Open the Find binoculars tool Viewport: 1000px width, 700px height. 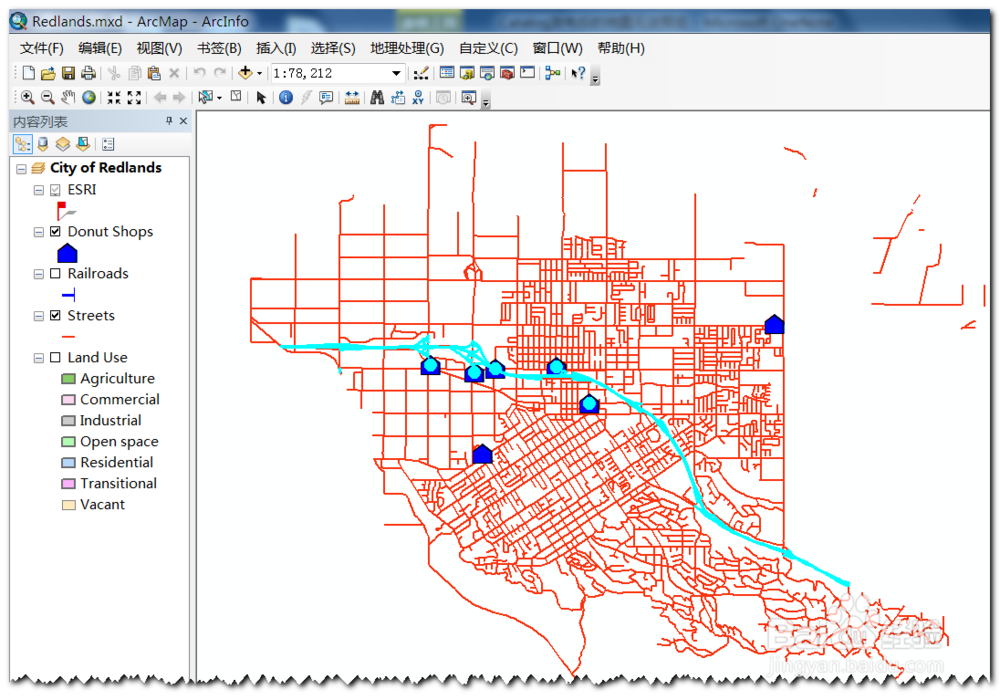377,98
